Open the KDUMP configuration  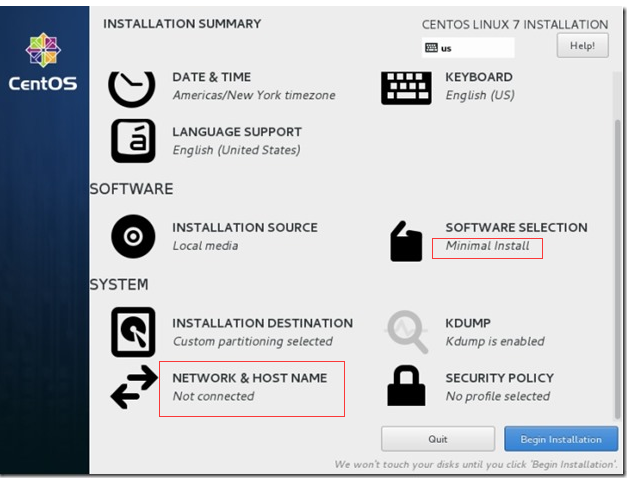468,323
